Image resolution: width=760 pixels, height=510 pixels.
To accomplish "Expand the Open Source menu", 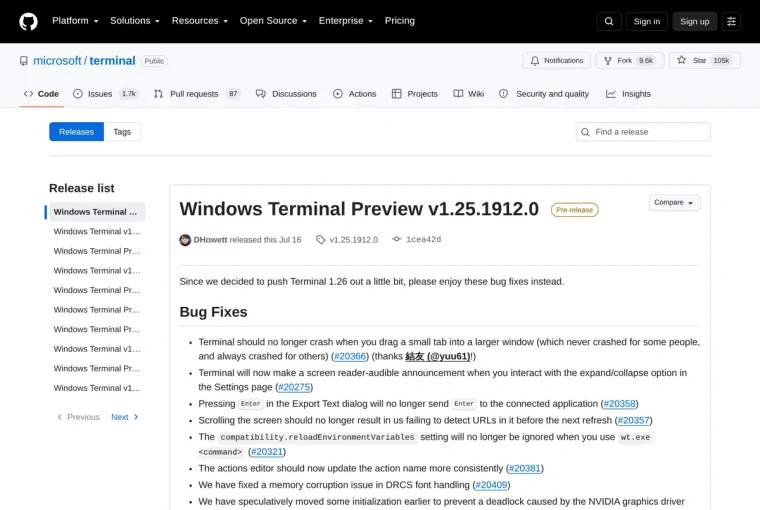I will pyautogui.click(x=273, y=21).
